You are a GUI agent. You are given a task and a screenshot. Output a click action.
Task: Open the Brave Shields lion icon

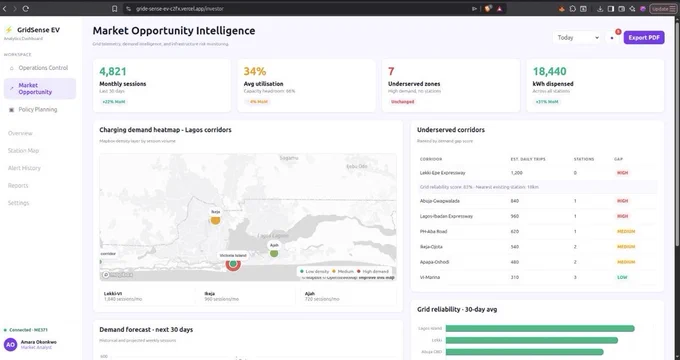pyautogui.click(x=488, y=9)
